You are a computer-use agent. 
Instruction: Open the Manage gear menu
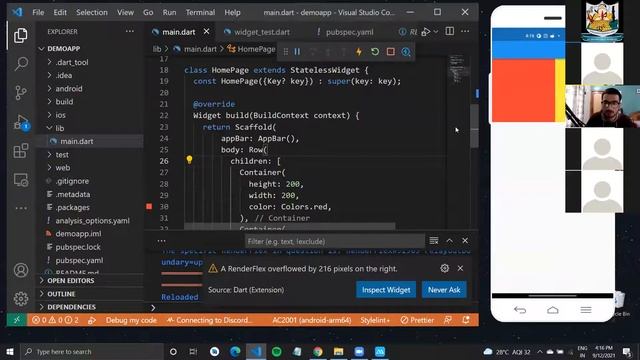pyautogui.click(x=20, y=299)
